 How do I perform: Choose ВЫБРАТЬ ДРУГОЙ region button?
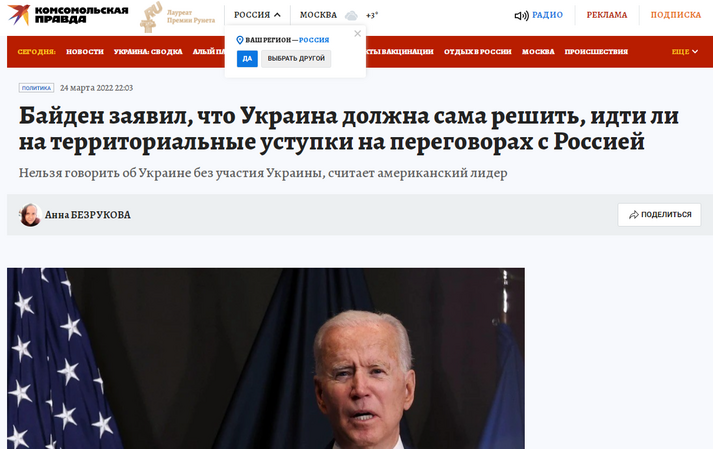(296, 59)
